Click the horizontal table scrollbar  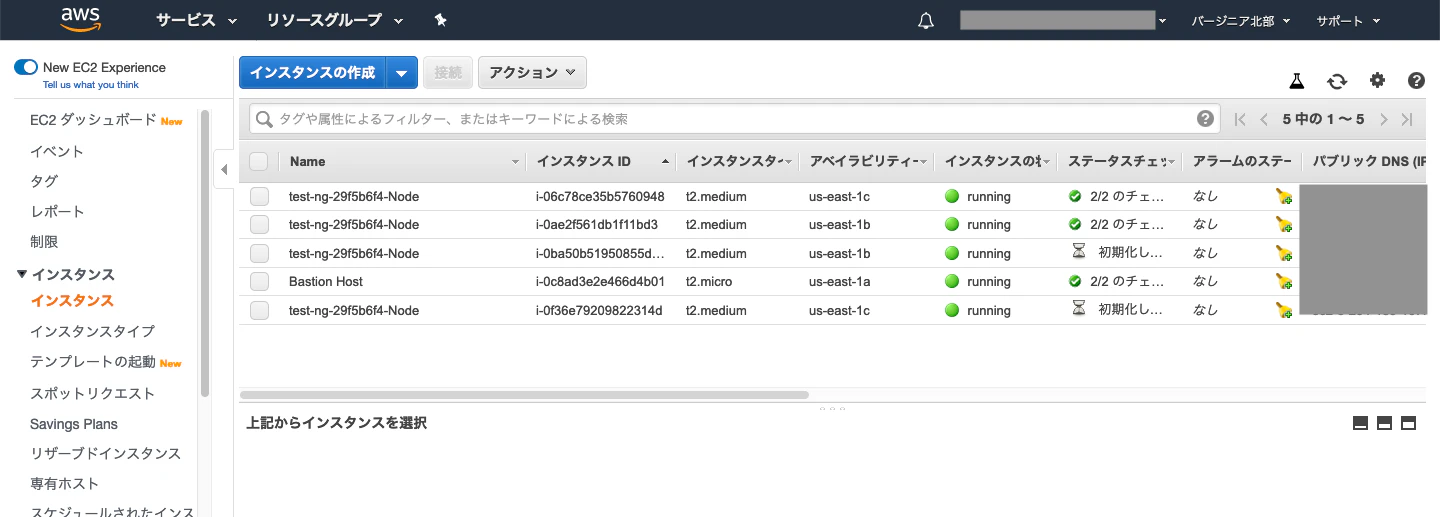click(x=524, y=395)
